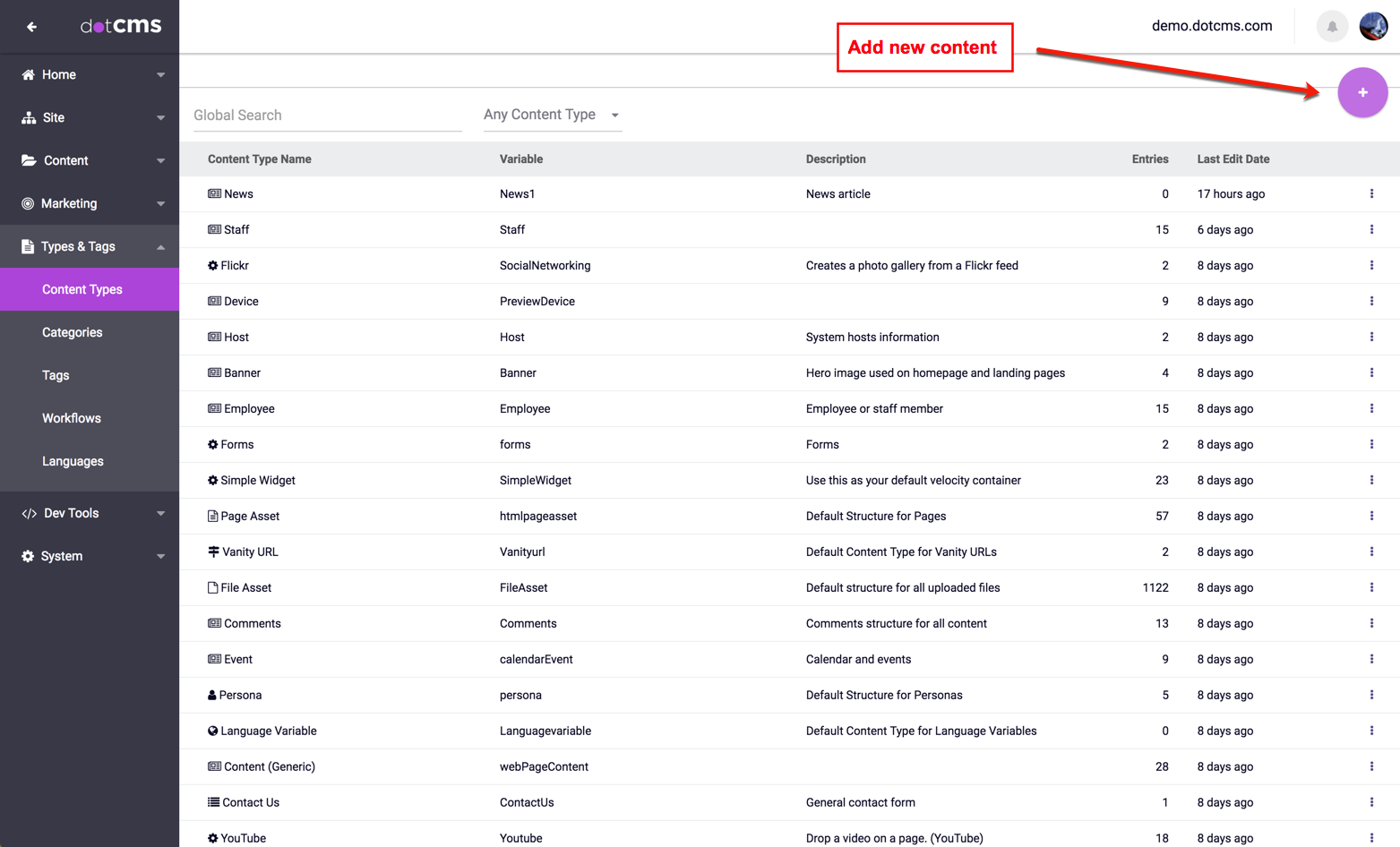Viewport: 1400px width, 847px height.
Task: Open the three-dot menu for File Asset row
Action: click(x=1371, y=588)
